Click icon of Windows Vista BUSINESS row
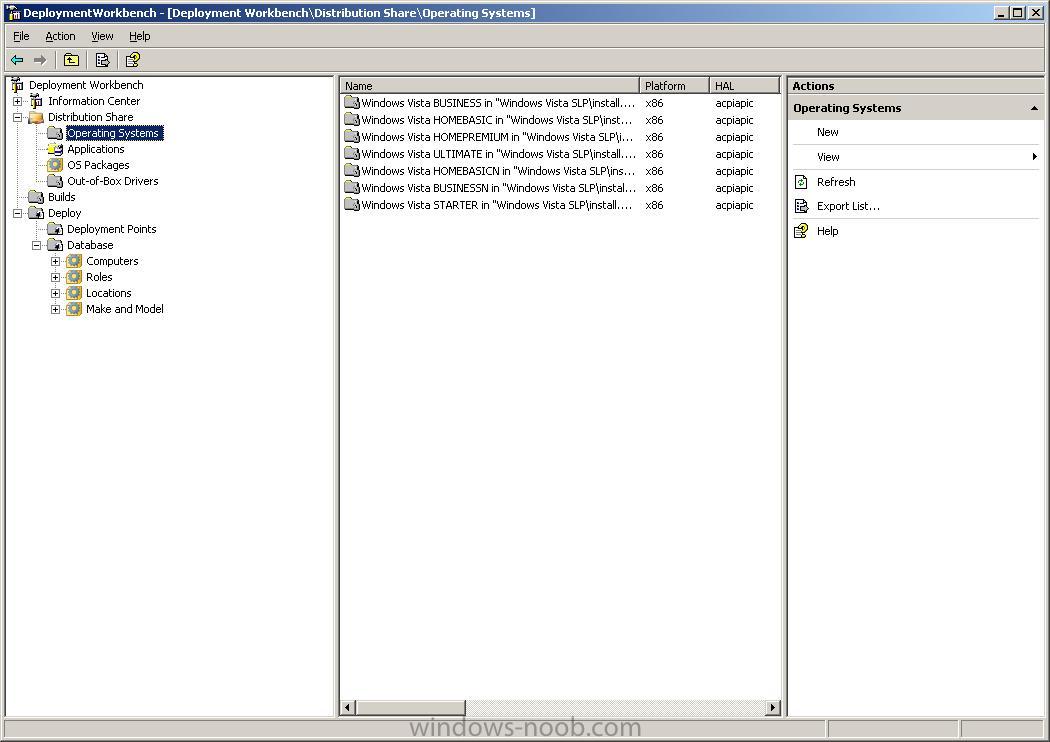Viewport: 1050px width, 742px height. tap(352, 102)
